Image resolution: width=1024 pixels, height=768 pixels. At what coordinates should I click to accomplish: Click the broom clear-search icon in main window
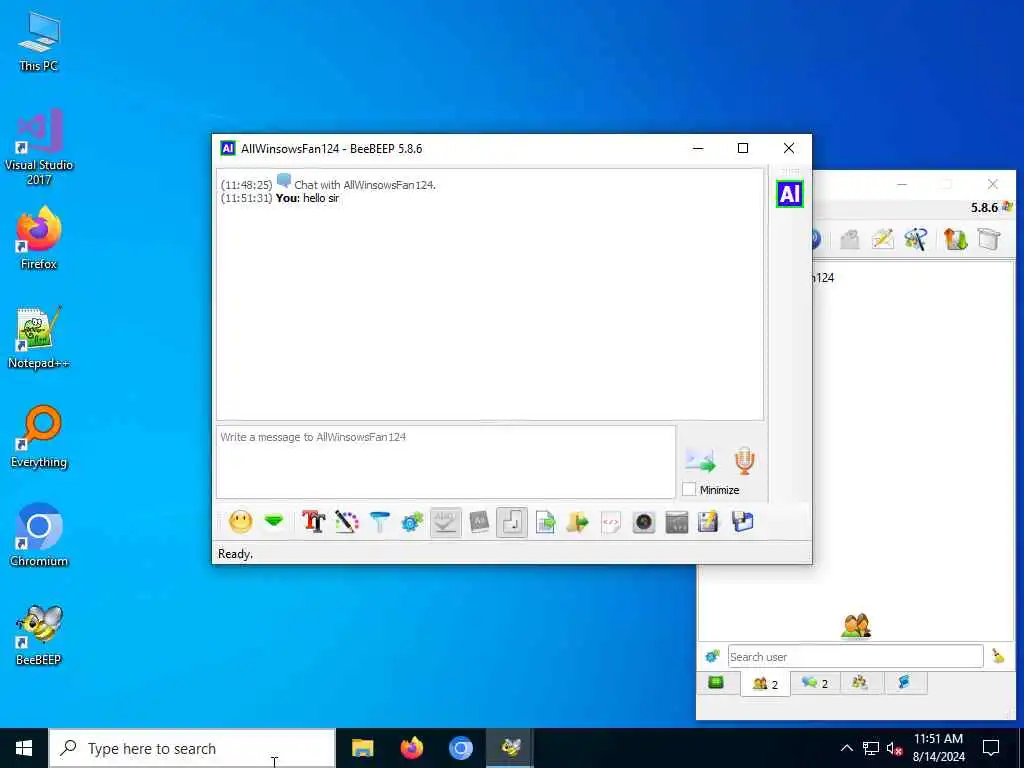[x=999, y=656]
